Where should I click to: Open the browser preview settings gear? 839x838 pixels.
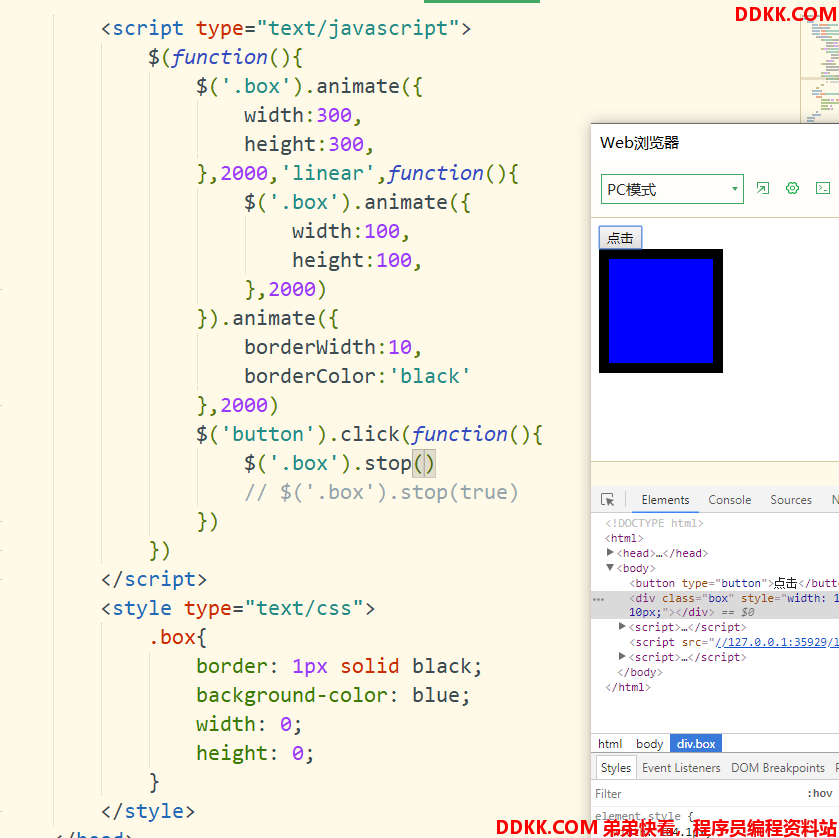792,188
